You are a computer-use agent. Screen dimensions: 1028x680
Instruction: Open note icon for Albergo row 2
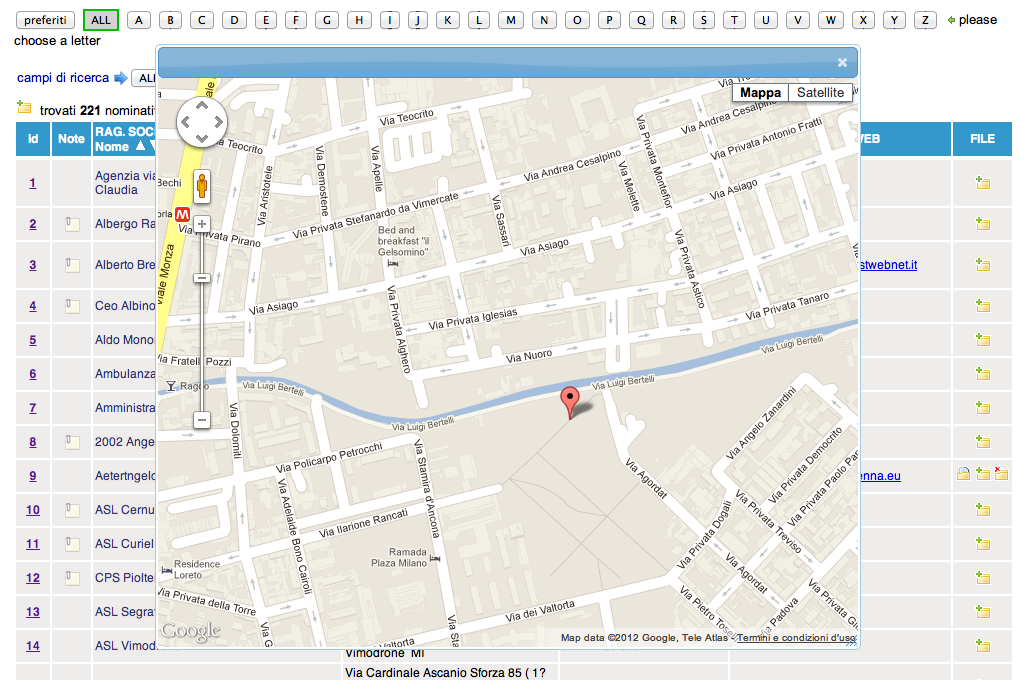tap(72, 224)
